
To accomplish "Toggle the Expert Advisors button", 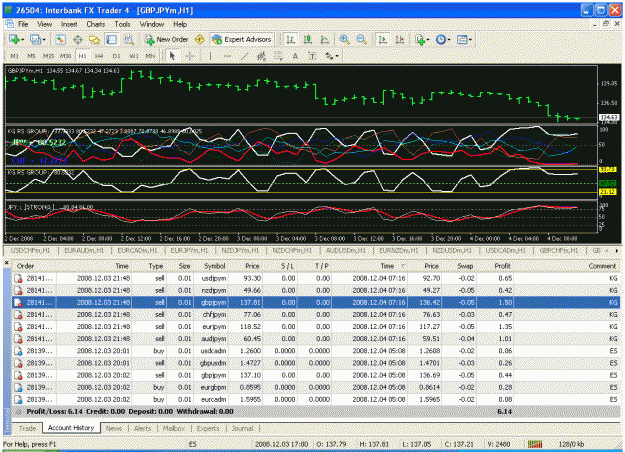I will click(x=242, y=39).
